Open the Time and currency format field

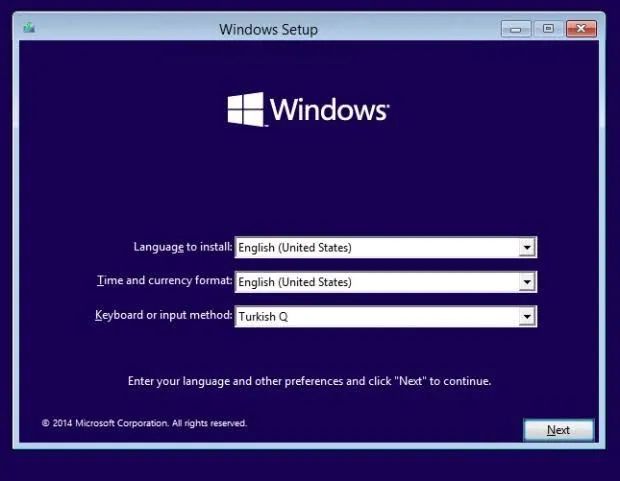tap(386, 282)
